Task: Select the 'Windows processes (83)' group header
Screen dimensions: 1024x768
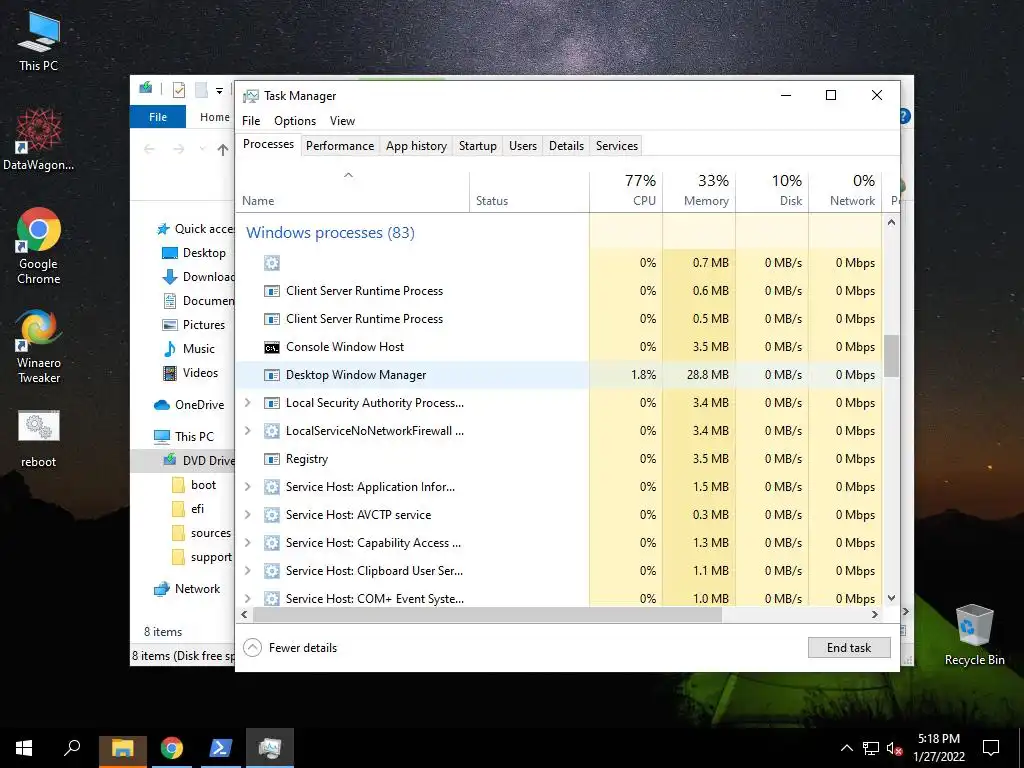Action: pos(330,233)
